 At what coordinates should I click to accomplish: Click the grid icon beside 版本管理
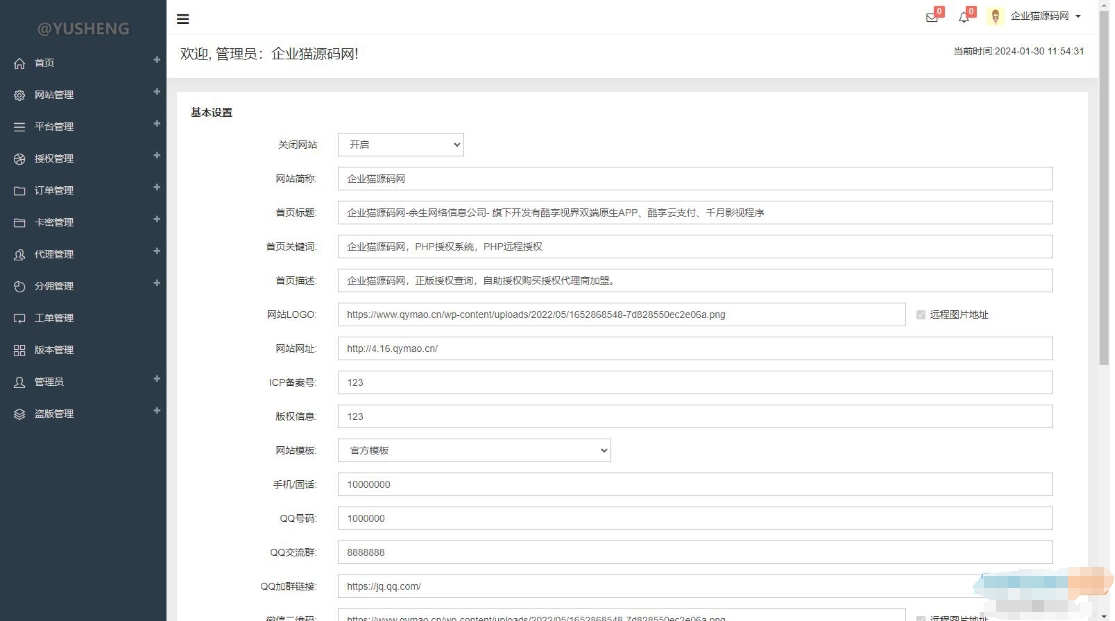[x=19, y=350]
